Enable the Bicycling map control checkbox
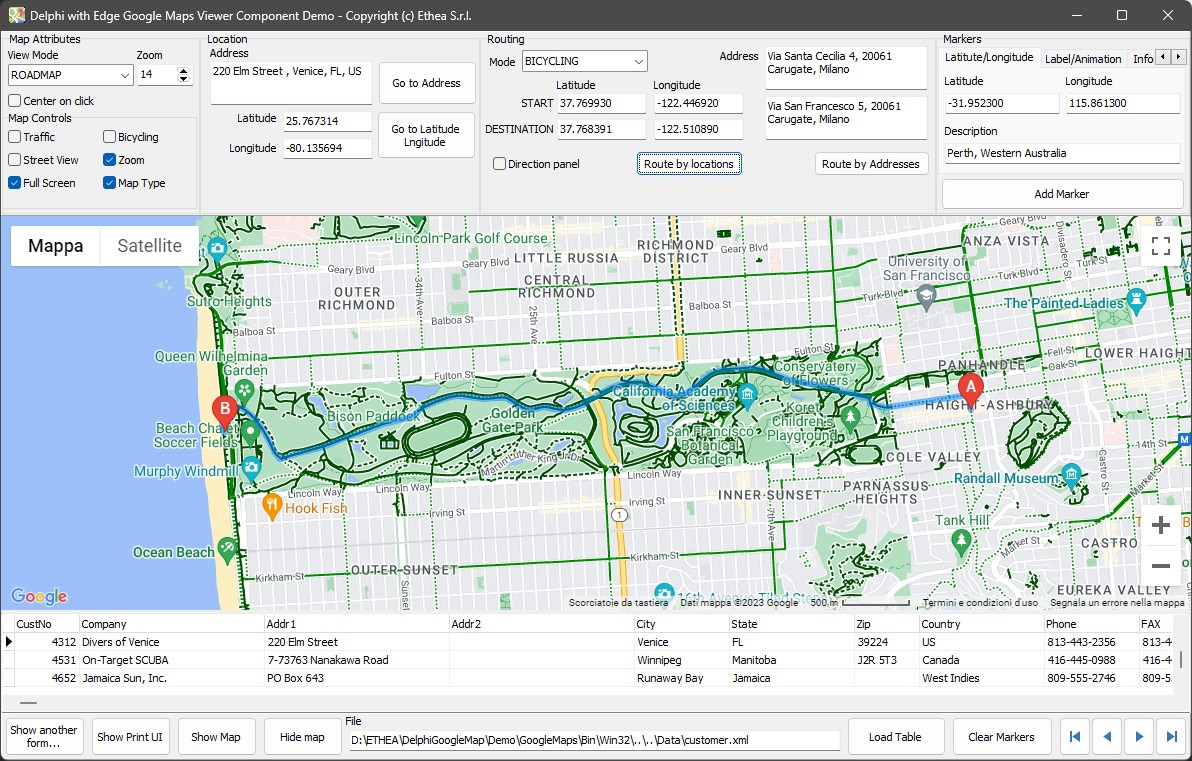Image resolution: width=1192 pixels, height=761 pixels. [x=109, y=137]
